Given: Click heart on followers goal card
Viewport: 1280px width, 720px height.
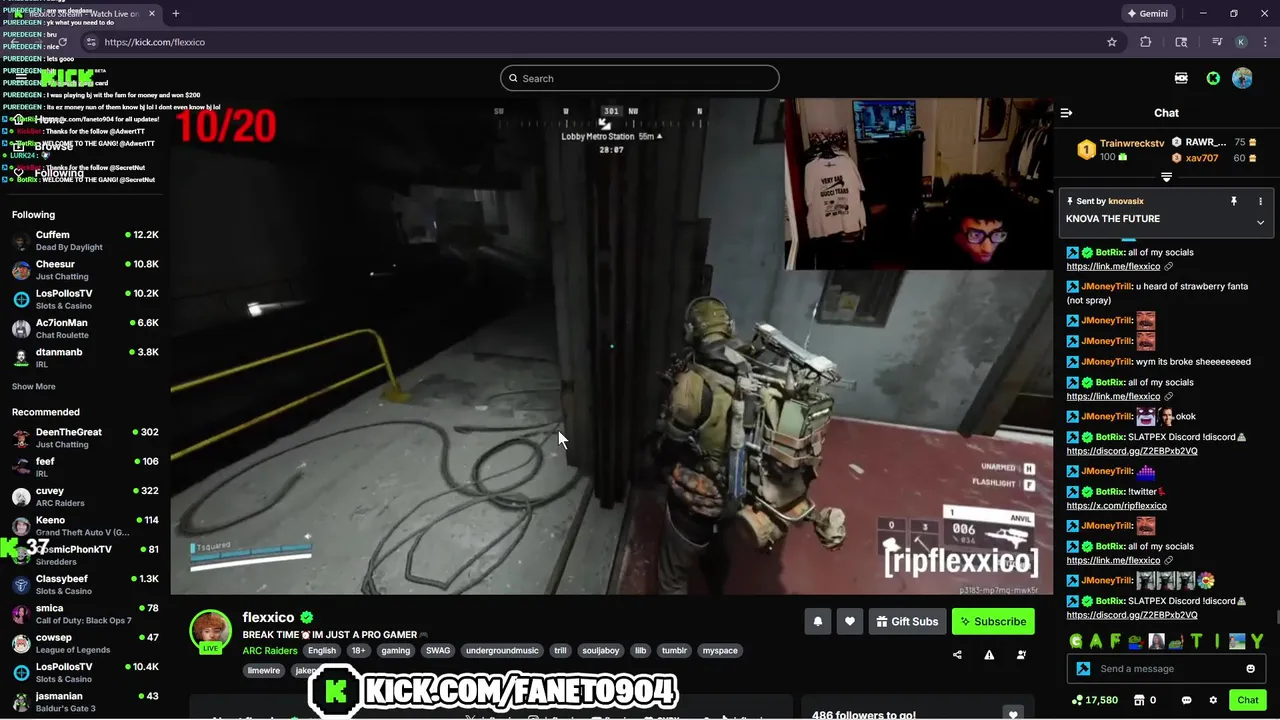Looking at the screenshot, I should pyautogui.click(x=1014, y=714).
